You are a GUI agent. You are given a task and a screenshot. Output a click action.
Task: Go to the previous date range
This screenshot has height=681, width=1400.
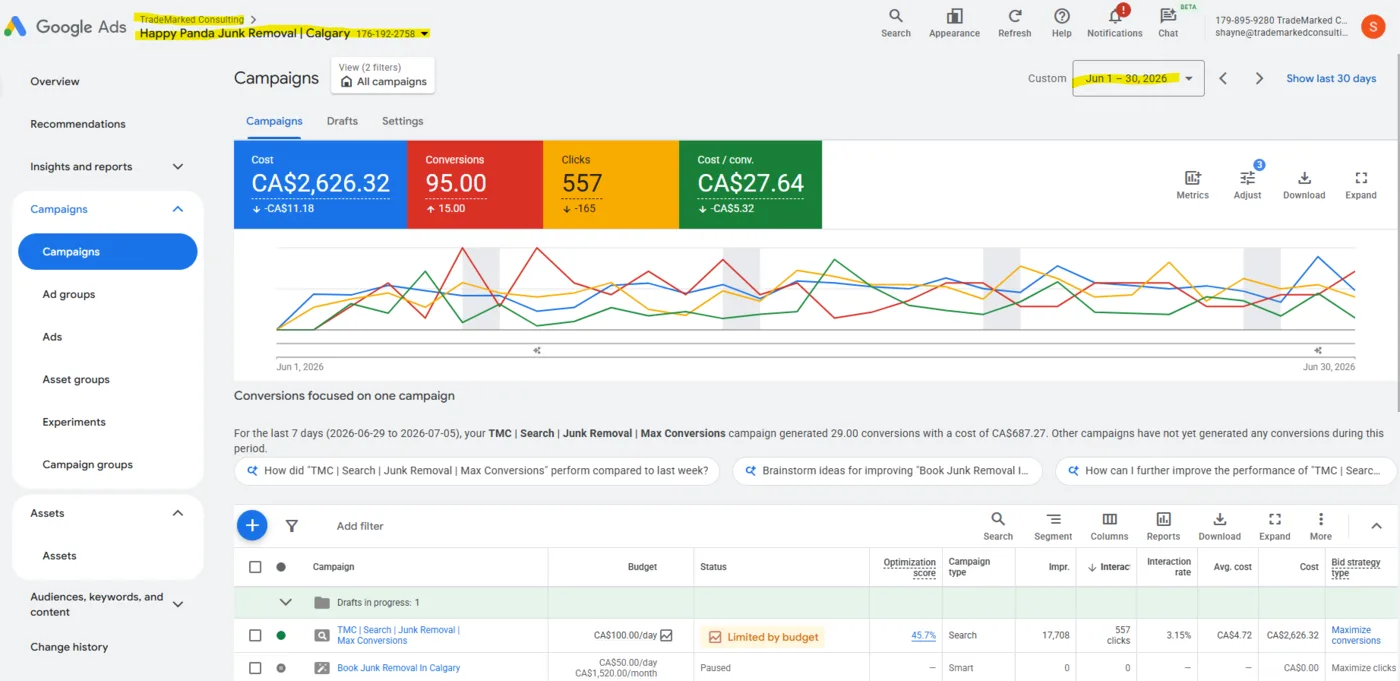point(1223,78)
